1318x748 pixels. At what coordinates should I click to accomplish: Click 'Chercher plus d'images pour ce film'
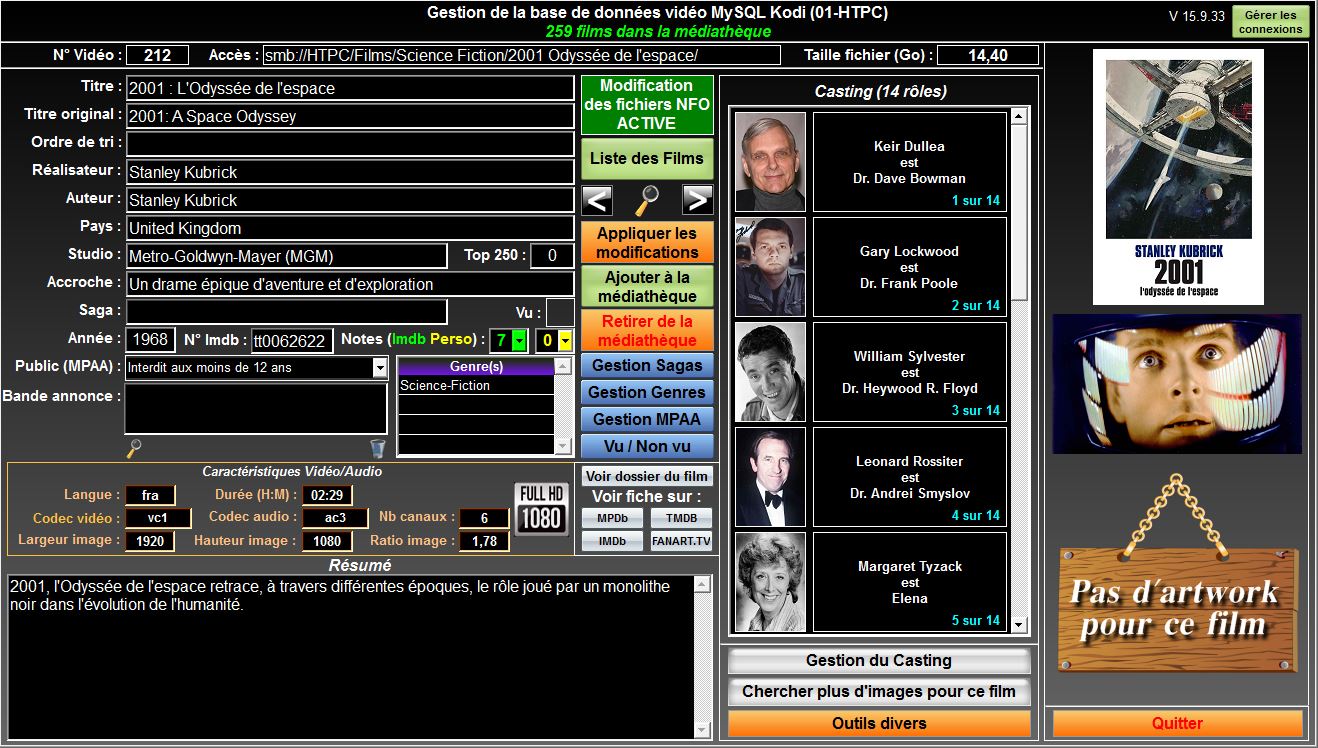pos(879,691)
